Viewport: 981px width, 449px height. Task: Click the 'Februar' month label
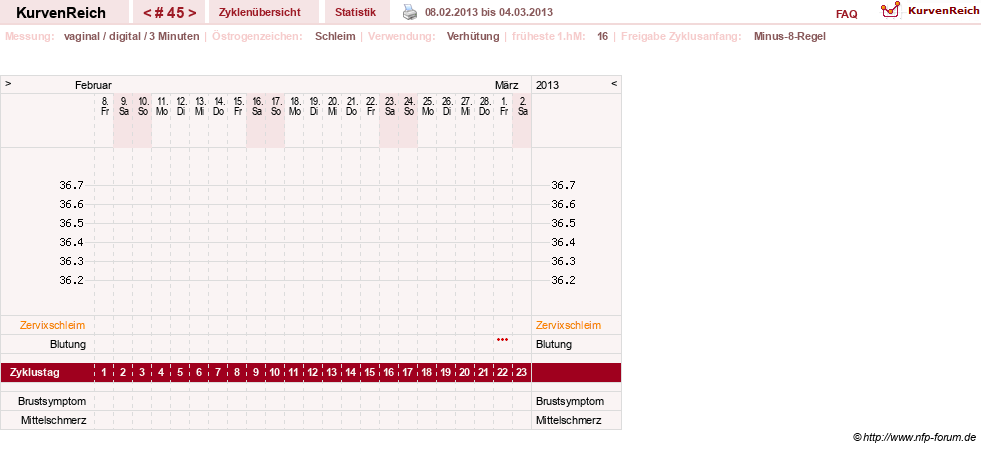click(93, 85)
